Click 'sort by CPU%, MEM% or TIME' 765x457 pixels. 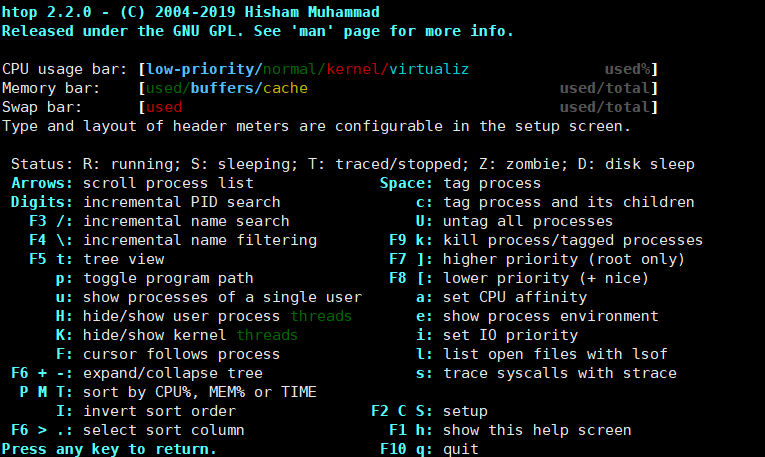click(200, 393)
